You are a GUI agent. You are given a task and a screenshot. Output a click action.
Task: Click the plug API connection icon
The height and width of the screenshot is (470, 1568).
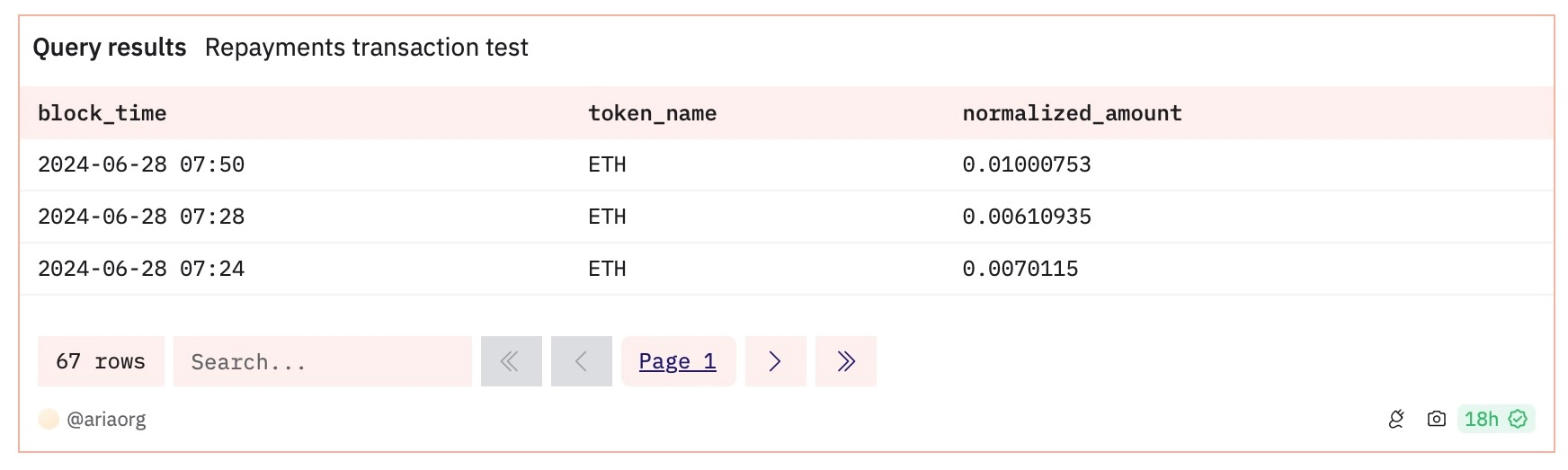coord(1396,419)
